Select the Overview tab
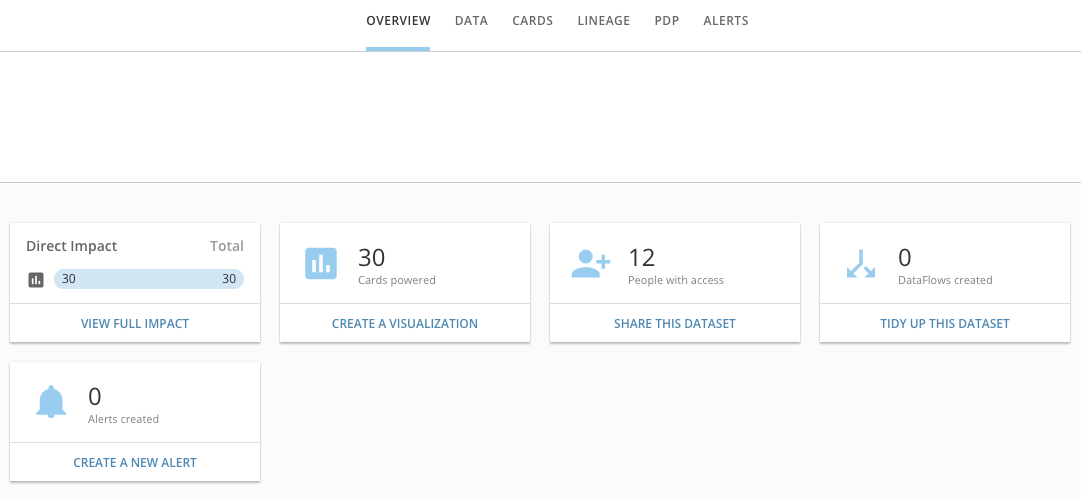Screen dimensions: 1081x498 pyautogui.click(x=398, y=21)
